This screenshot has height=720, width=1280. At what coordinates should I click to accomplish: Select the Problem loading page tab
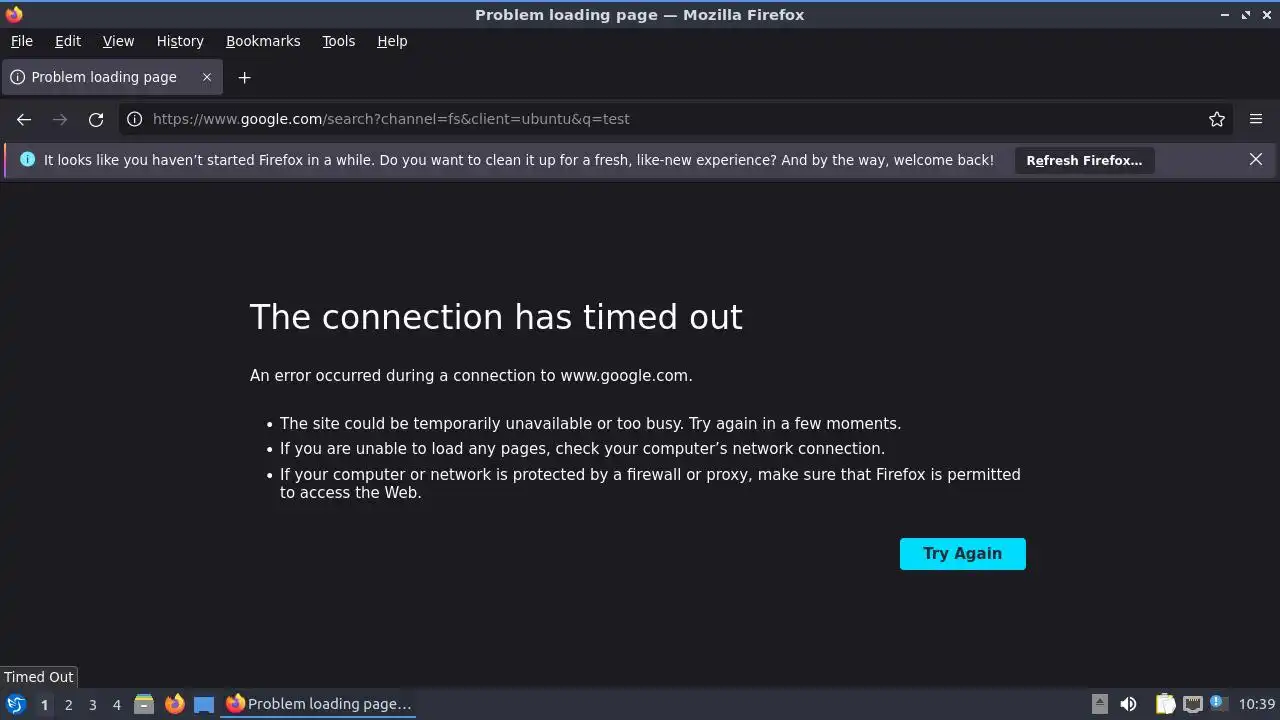coord(110,77)
